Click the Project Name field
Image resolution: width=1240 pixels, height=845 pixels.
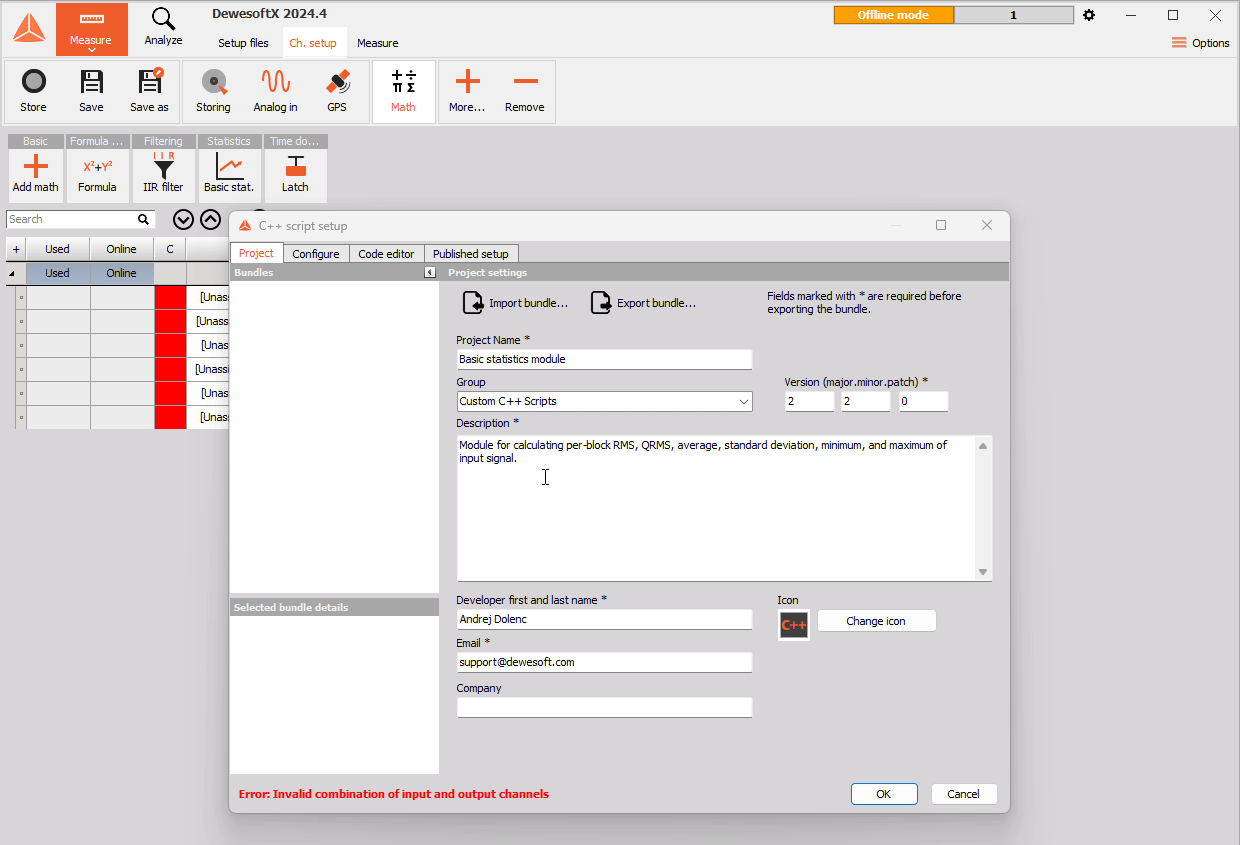click(604, 359)
